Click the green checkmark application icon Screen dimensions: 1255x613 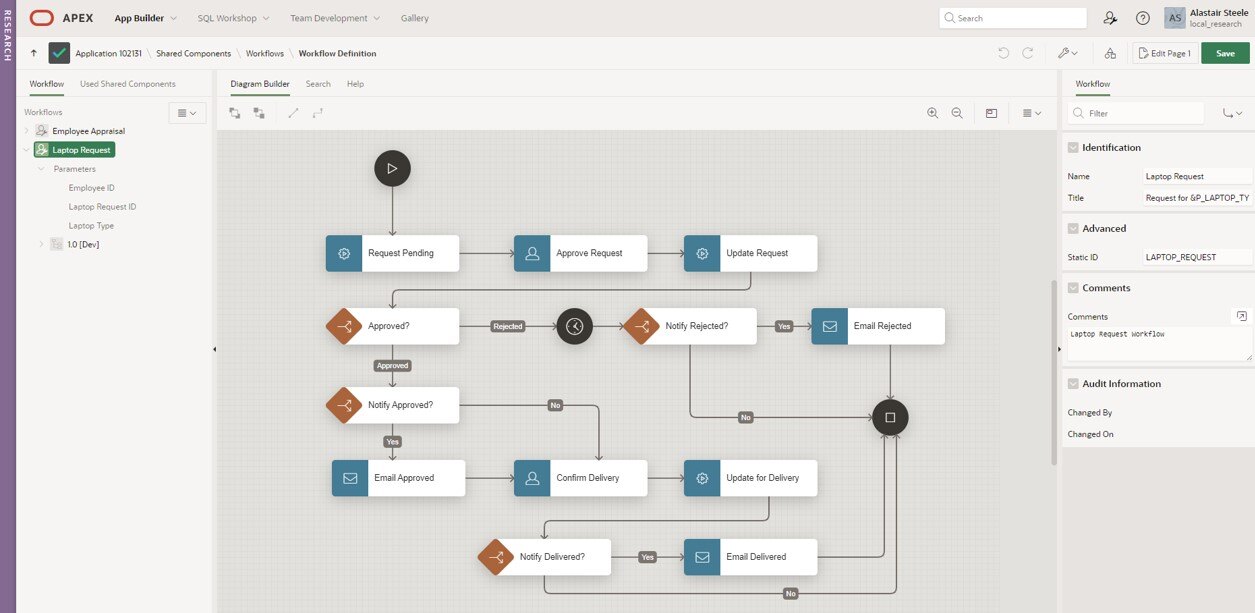click(59, 53)
